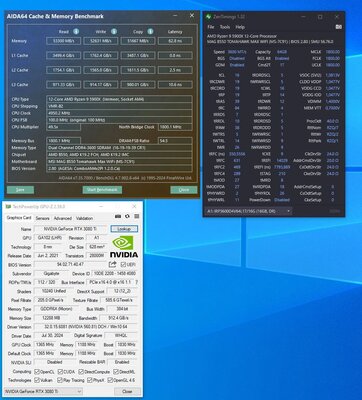The width and height of the screenshot is (362, 400).
Task: Click the ZenTimings screenshot camera icon
Action: (x=338, y=27)
